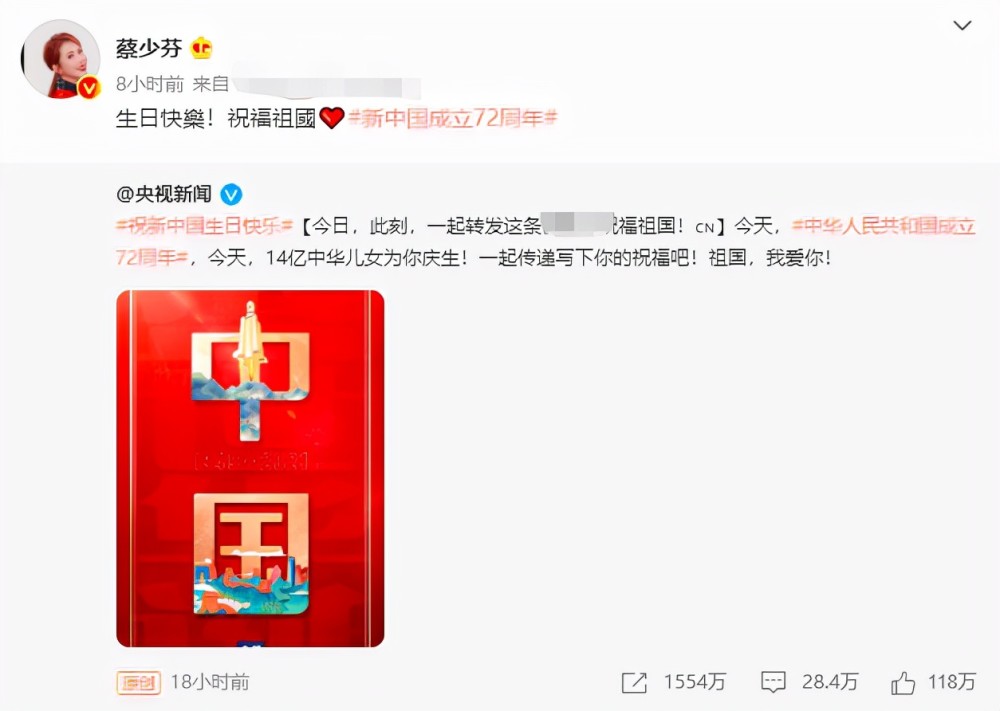Open hashtag 祝新中国生日快乐
The width and height of the screenshot is (1000, 711).
click(x=204, y=226)
